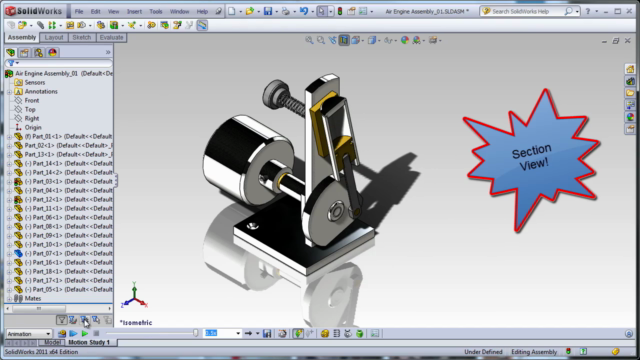Expand the Part_02<1> tree node
This screenshot has height=360, width=640.
[9, 145]
